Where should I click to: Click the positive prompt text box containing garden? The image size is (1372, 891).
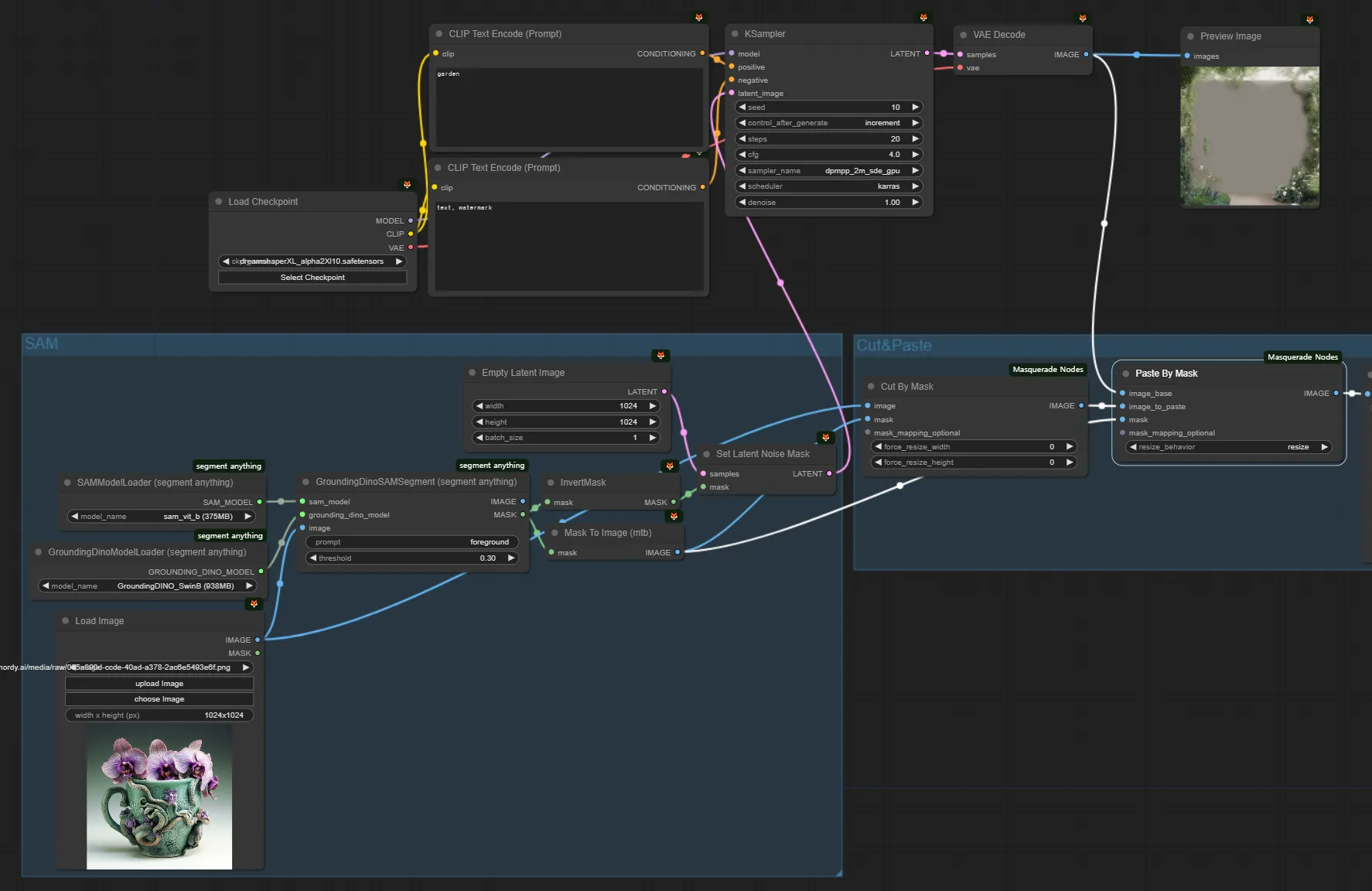pyautogui.click(x=570, y=108)
